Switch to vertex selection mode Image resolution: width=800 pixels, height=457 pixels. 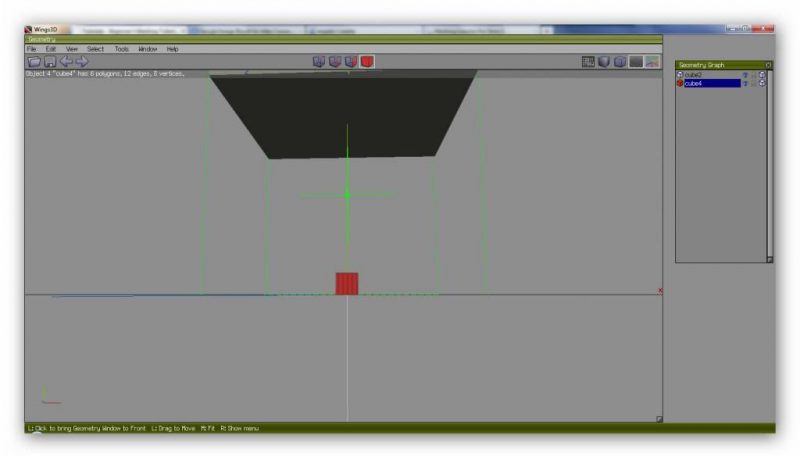[x=319, y=62]
